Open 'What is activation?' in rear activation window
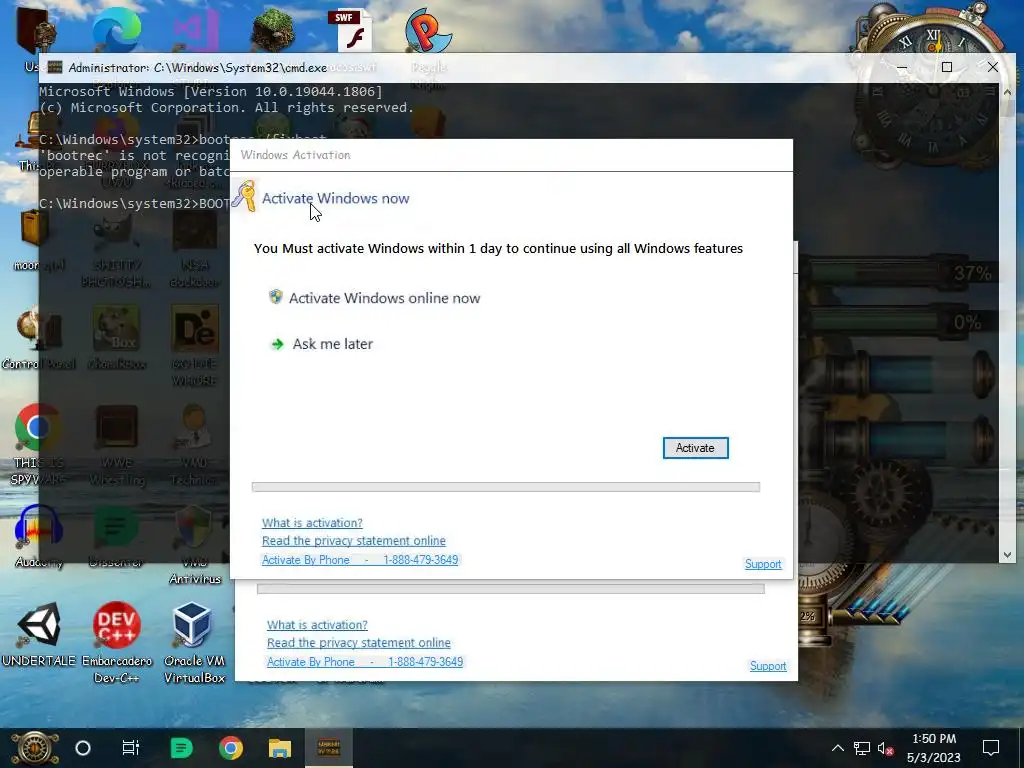This screenshot has width=1024, height=768. (317, 625)
